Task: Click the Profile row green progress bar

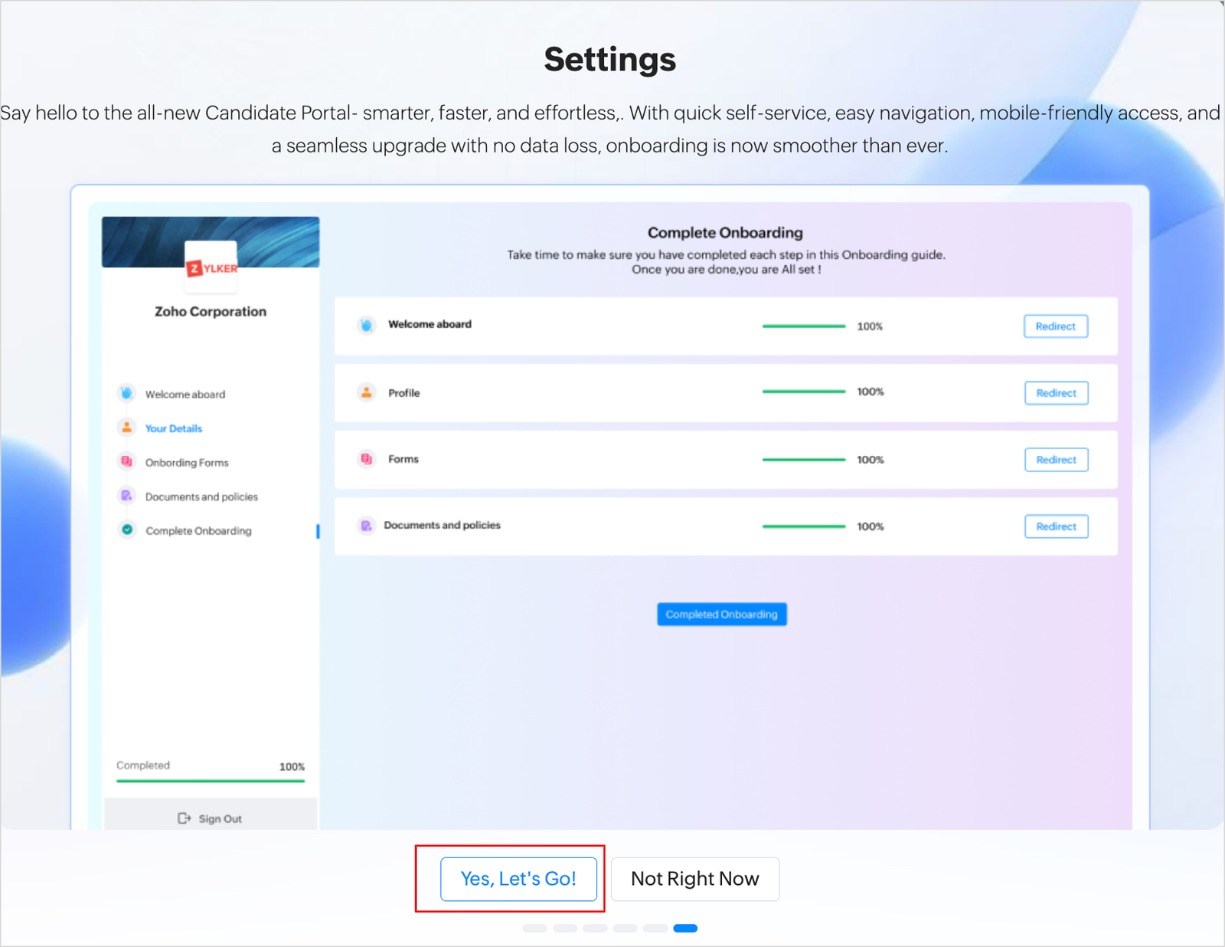Action: pos(804,392)
